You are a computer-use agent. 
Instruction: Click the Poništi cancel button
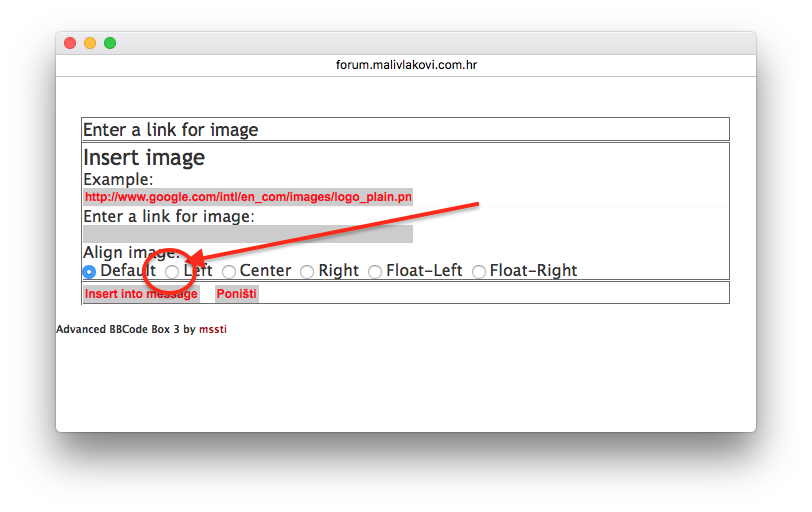[x=237, y=294]
